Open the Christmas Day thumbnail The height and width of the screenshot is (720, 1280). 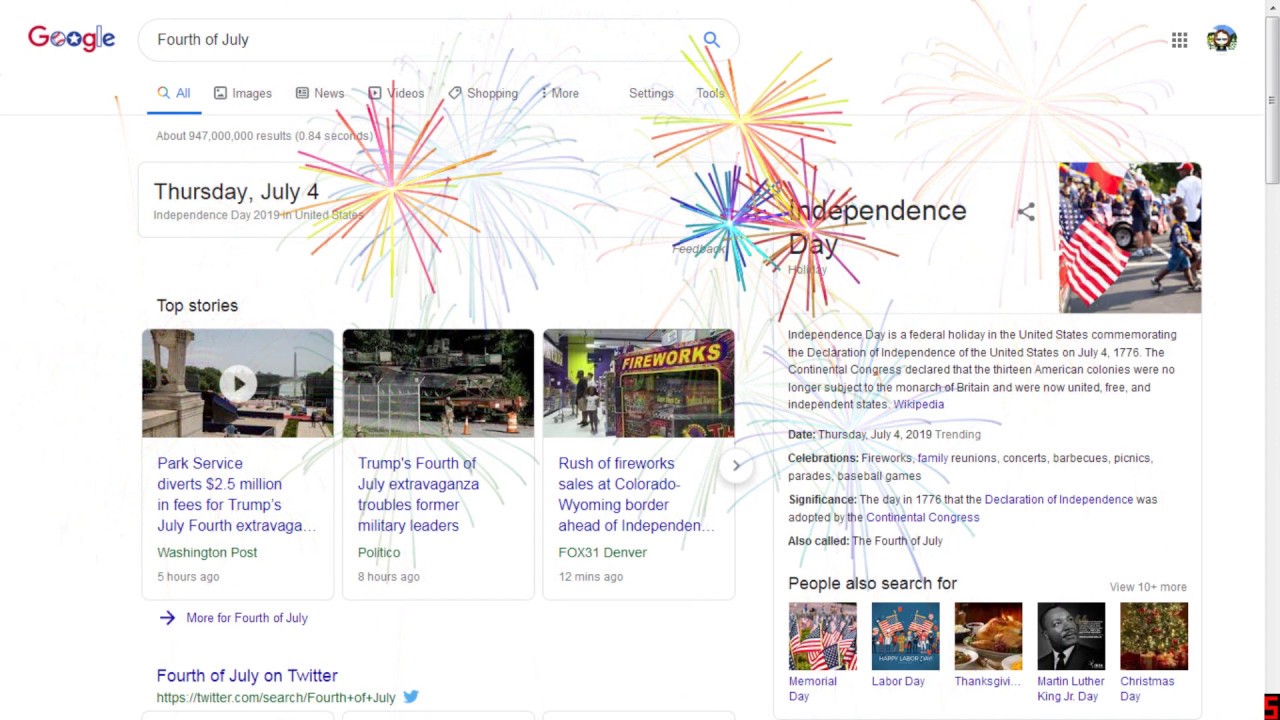click(1154, 636)
